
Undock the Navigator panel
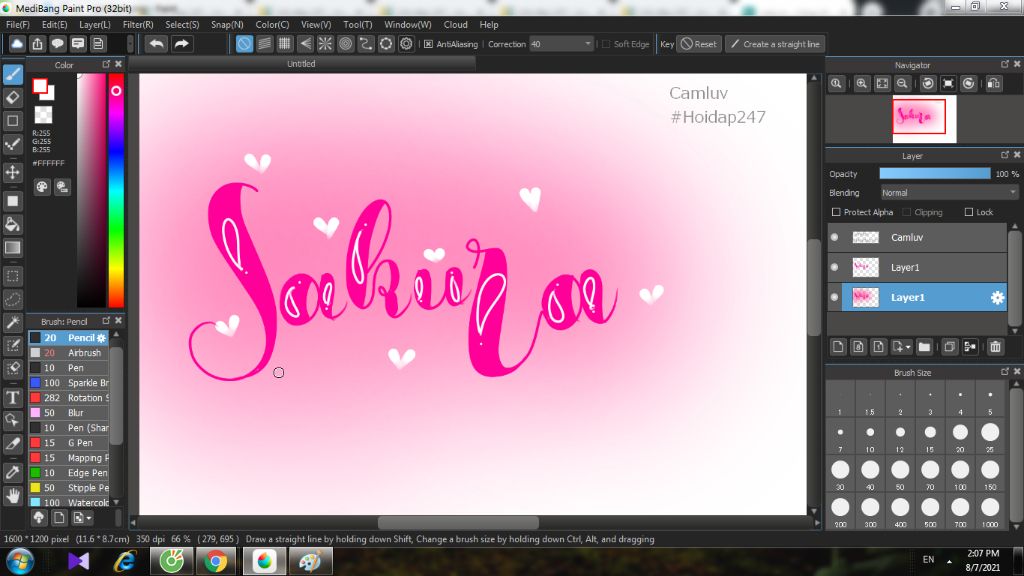click(x=1004, y=64)
